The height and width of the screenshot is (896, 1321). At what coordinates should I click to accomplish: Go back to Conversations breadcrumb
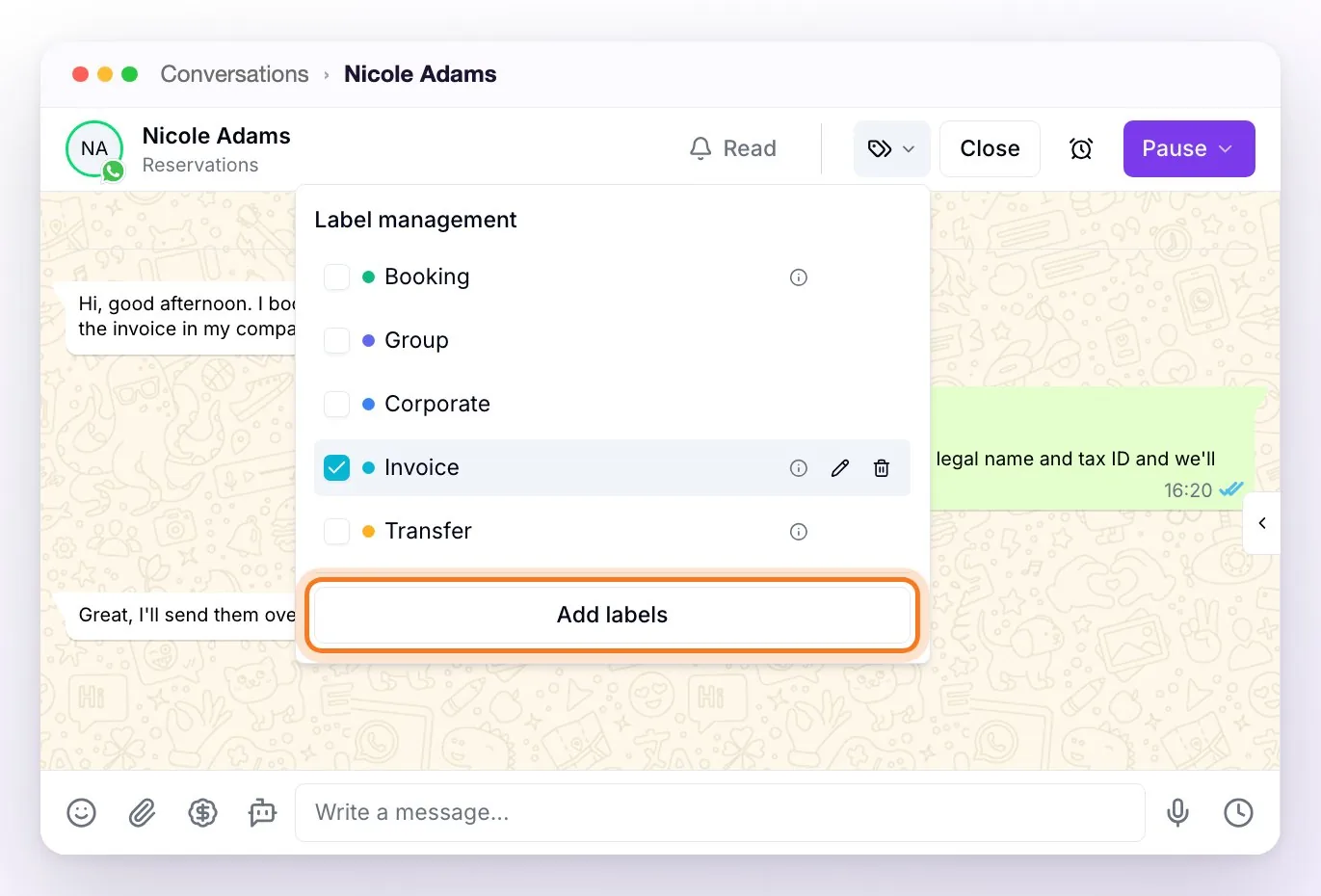234,74
